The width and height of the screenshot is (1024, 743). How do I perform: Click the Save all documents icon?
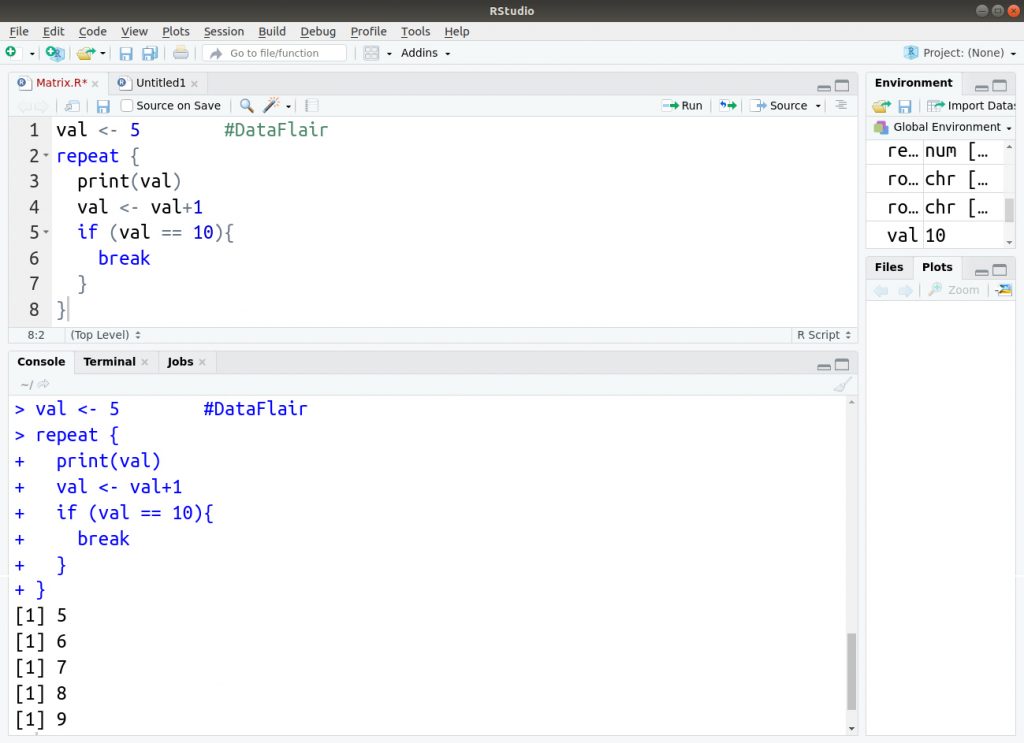pos(150,54)
